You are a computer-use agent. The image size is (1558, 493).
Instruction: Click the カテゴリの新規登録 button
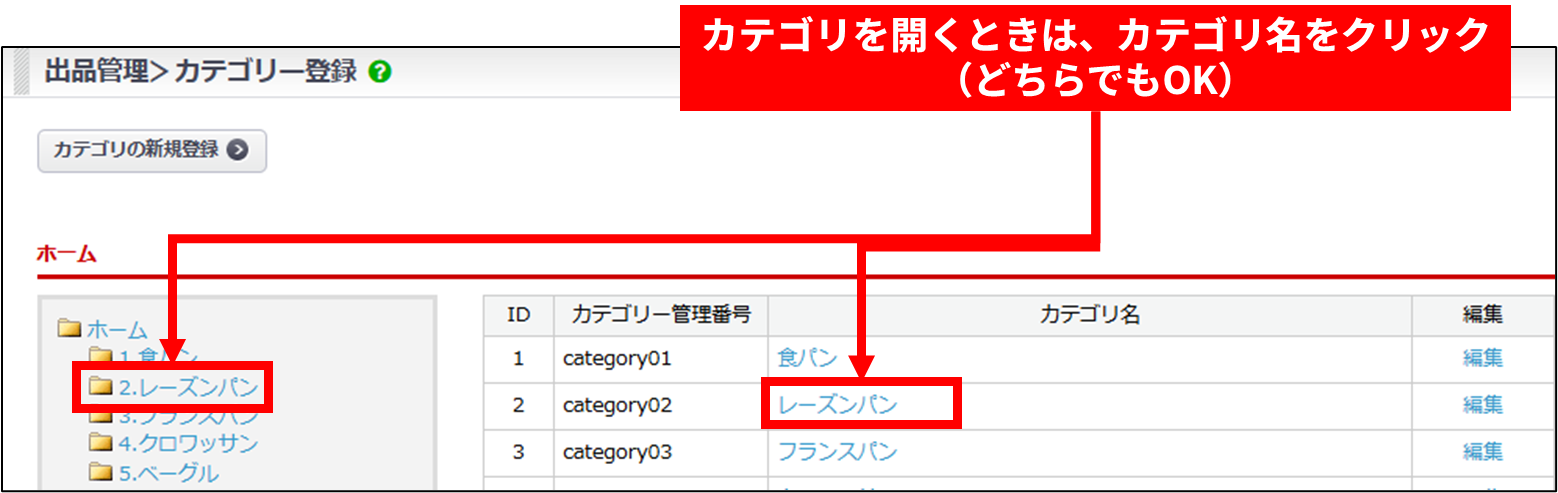[152, 150]
